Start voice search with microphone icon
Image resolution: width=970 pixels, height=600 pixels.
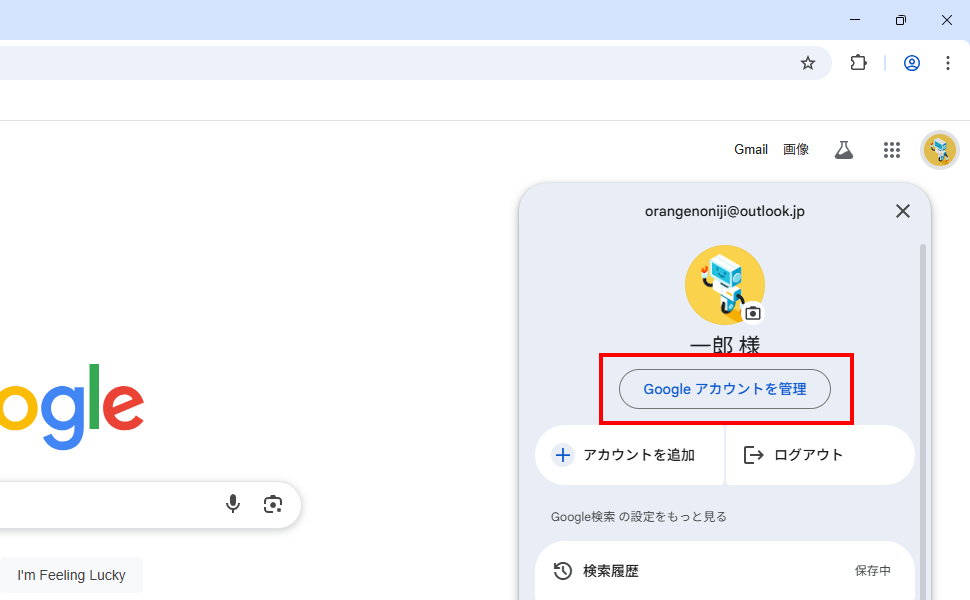click(233, 504)
